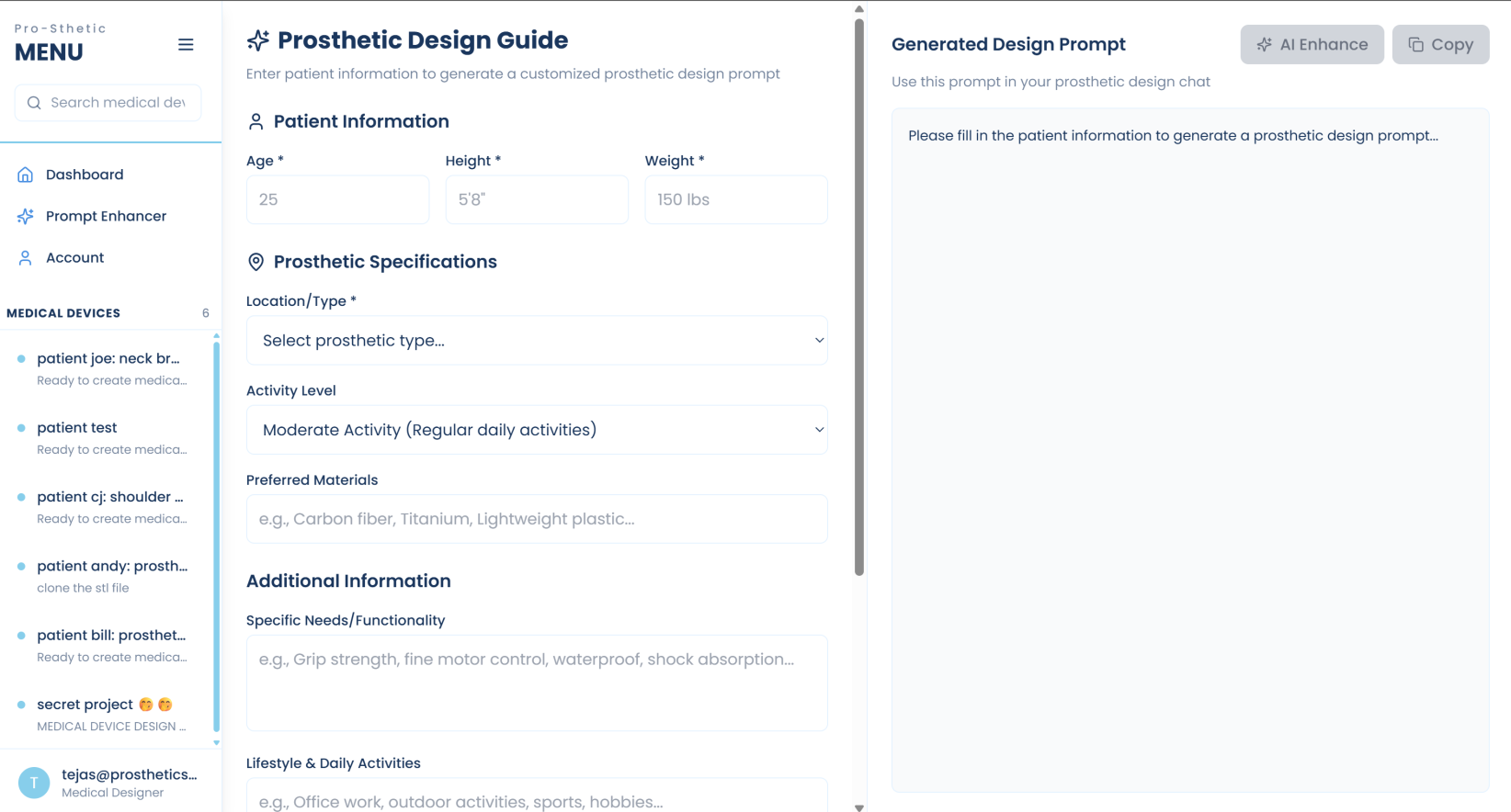This screenshot has width=1511, height=812.
Task: Open the Prompt Enhancer page
Action: point(106,217)
